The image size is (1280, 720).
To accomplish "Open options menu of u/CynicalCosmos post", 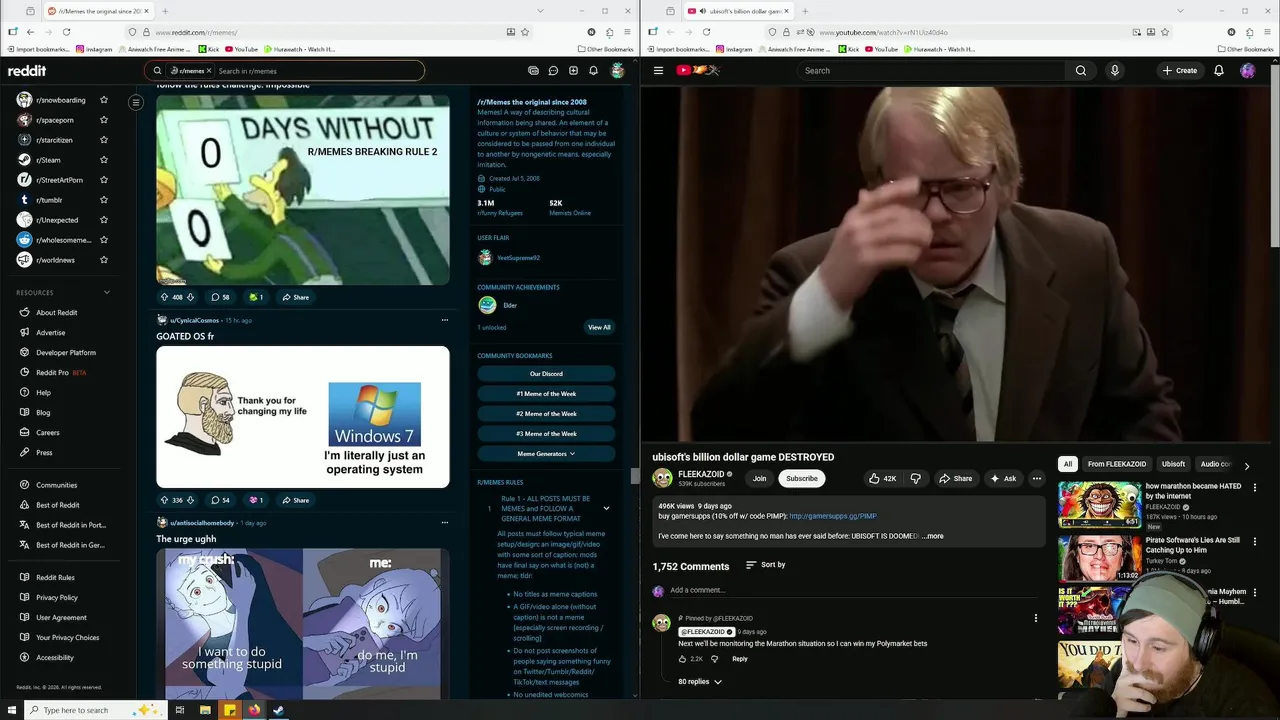I will (x=444, y=320).
